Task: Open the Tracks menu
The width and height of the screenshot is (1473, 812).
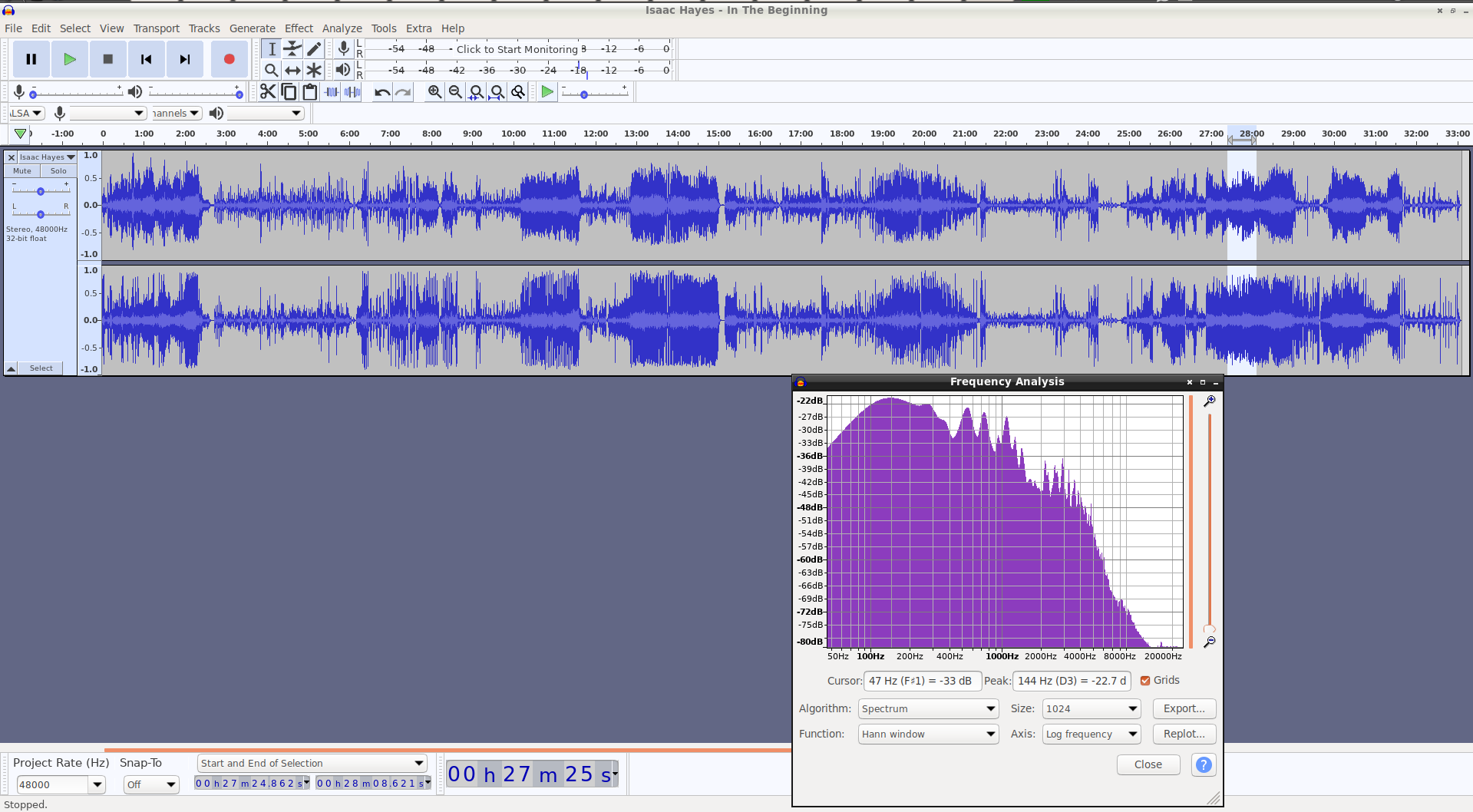Action: [204, 28]
